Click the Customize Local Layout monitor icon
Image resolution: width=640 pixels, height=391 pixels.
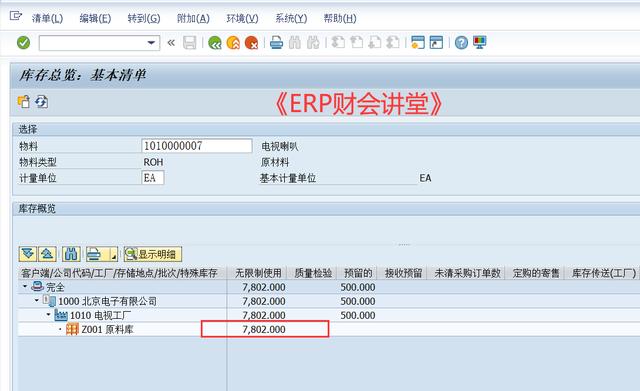[480, 42]
